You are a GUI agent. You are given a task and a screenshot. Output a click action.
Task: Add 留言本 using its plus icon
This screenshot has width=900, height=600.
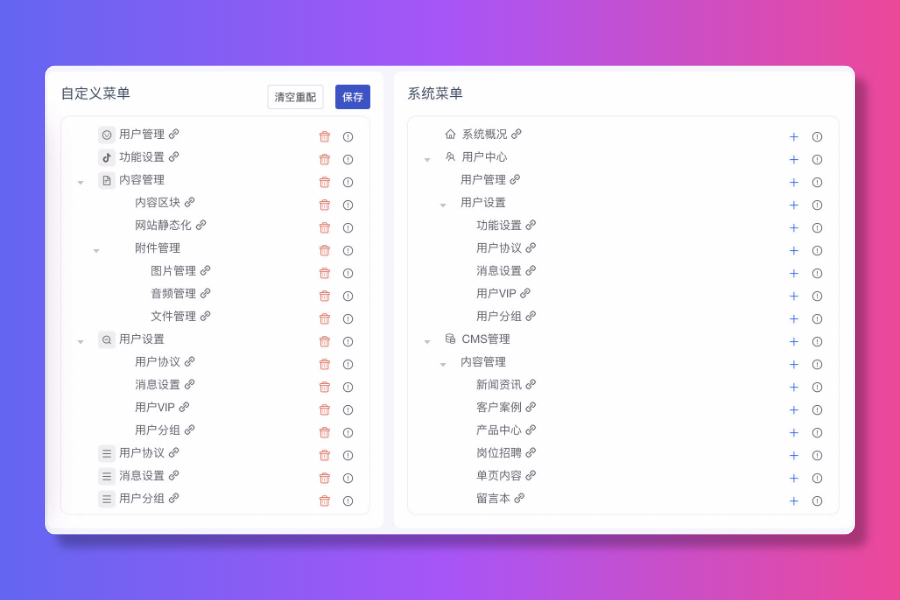[793, 501]
